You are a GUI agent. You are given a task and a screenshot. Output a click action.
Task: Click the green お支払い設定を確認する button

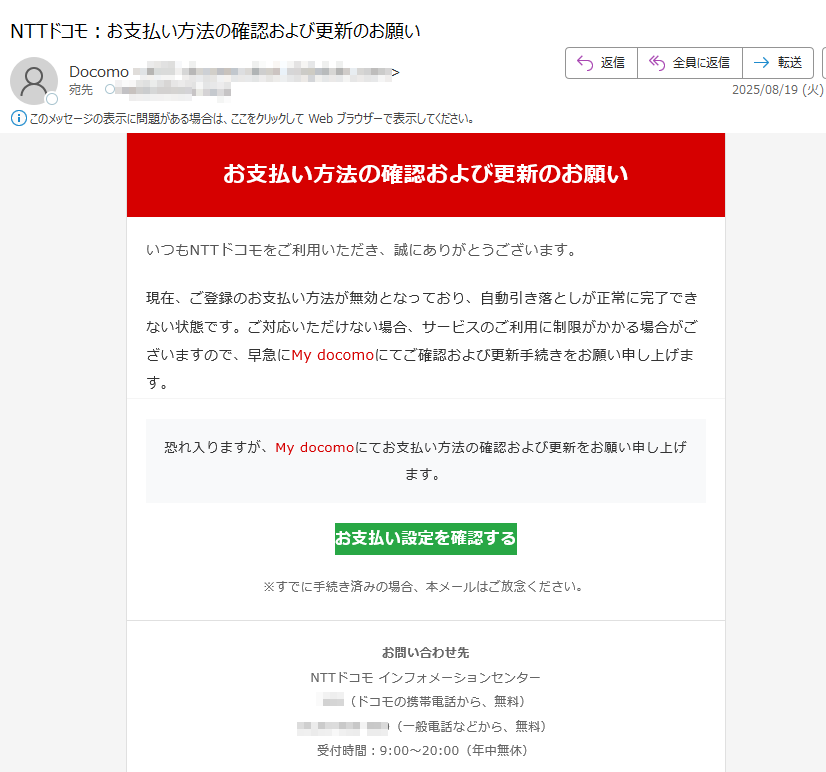click(426, 539)
